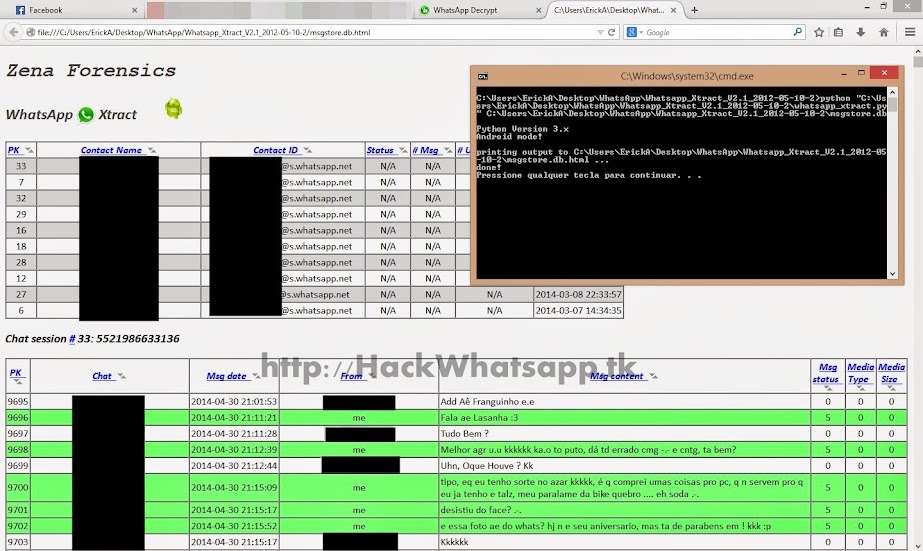Open the Firefox hamburger menu
Screen dimensions: 923x551
[909, 32]
